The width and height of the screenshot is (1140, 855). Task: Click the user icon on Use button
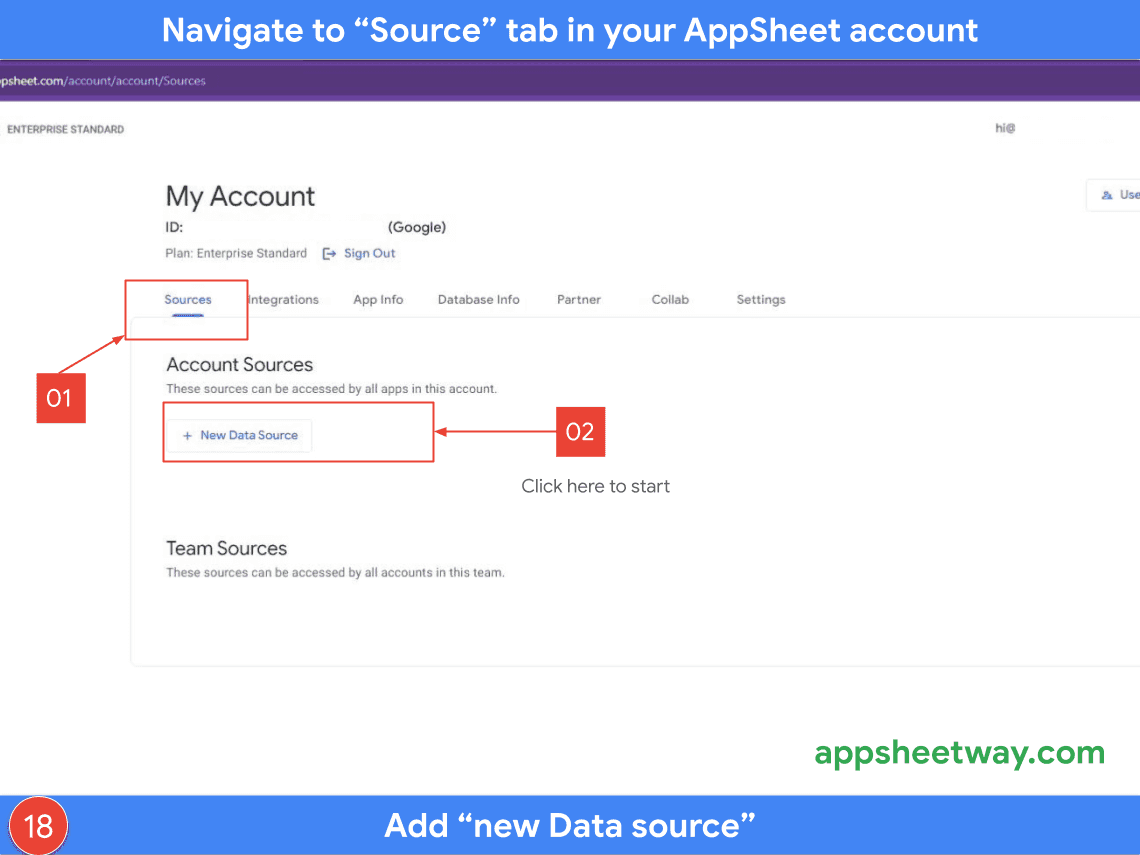coord(1106,195)
